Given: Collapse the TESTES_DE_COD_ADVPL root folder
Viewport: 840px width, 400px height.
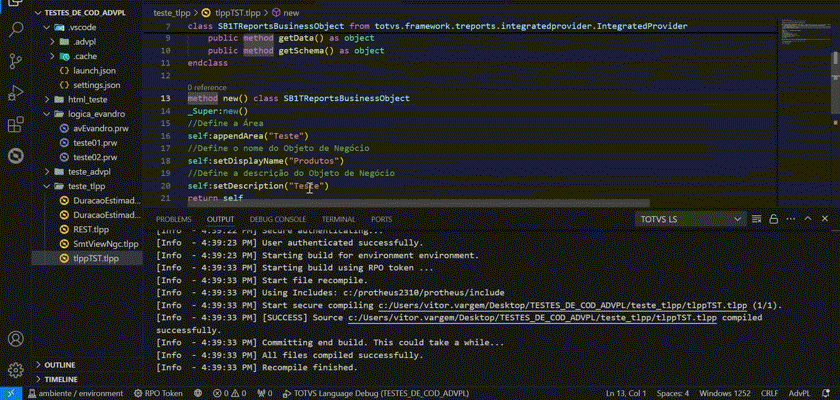Looking at the screenshot, I should pos(79,13).
